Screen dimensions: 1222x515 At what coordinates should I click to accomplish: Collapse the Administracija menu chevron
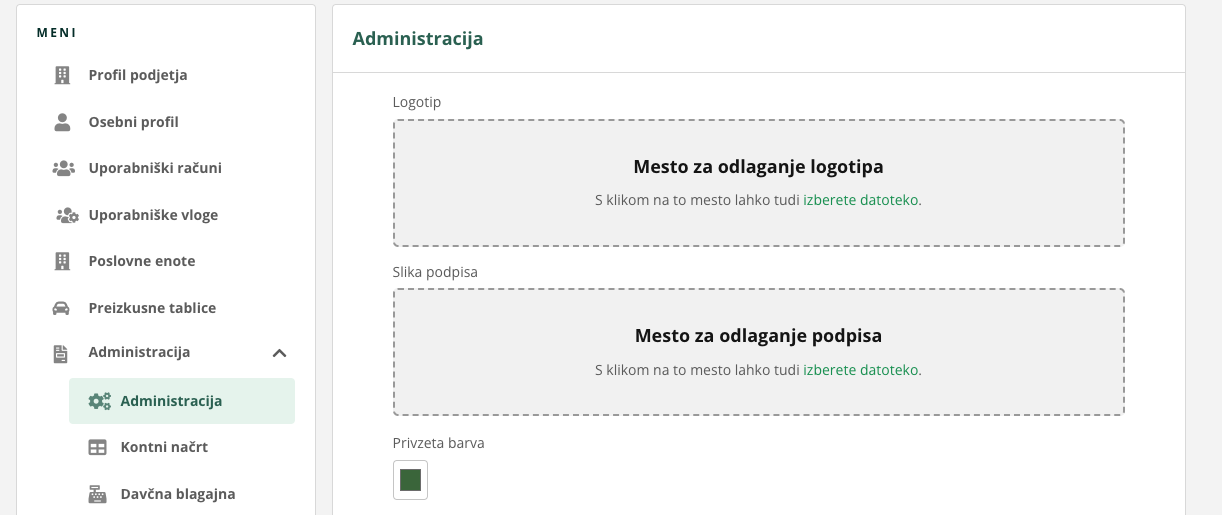click(280, 353)
